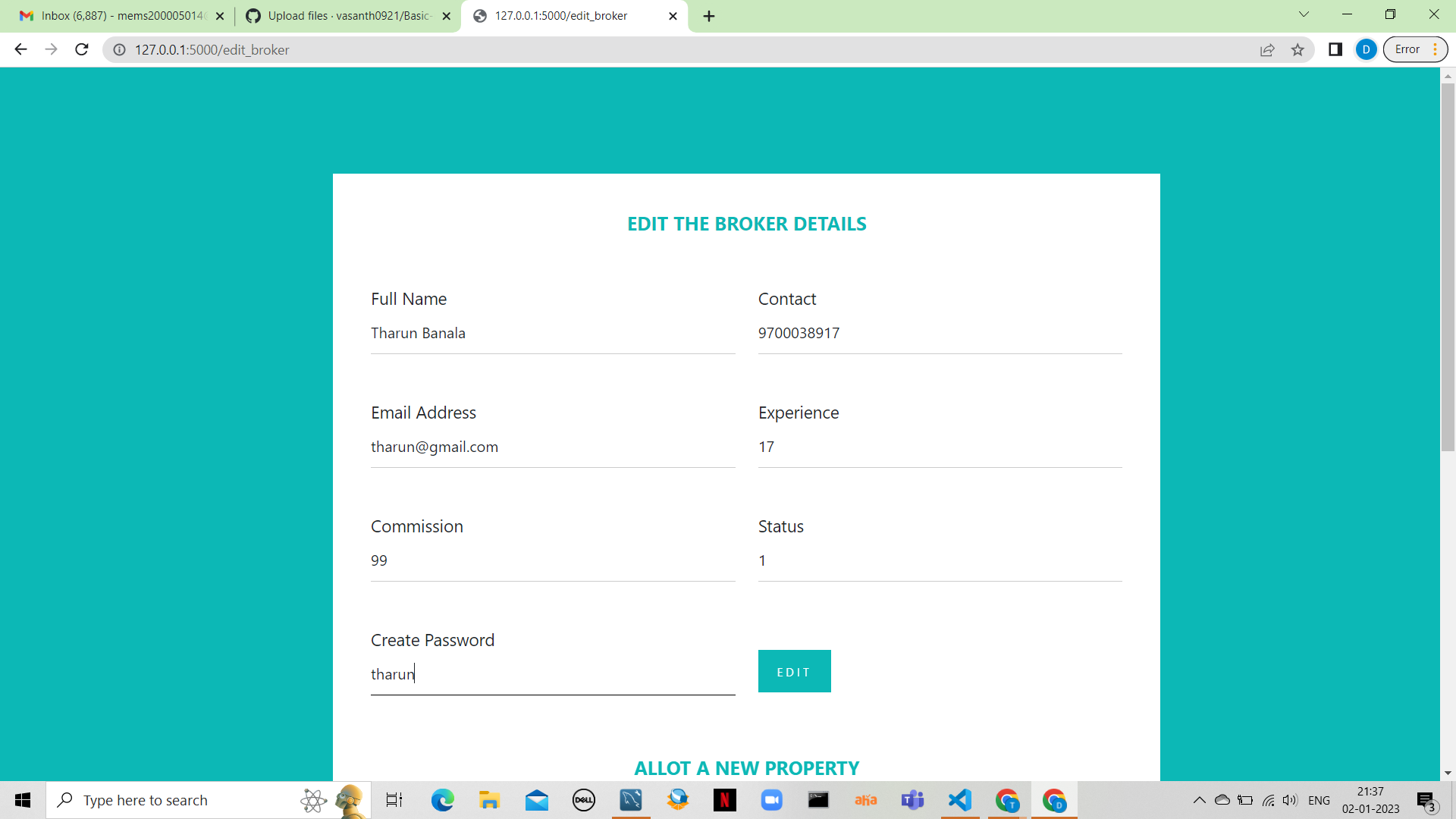Open Microsoft Edge from the taskbar
The image size is (1456, 819).
tap(442, 800)
